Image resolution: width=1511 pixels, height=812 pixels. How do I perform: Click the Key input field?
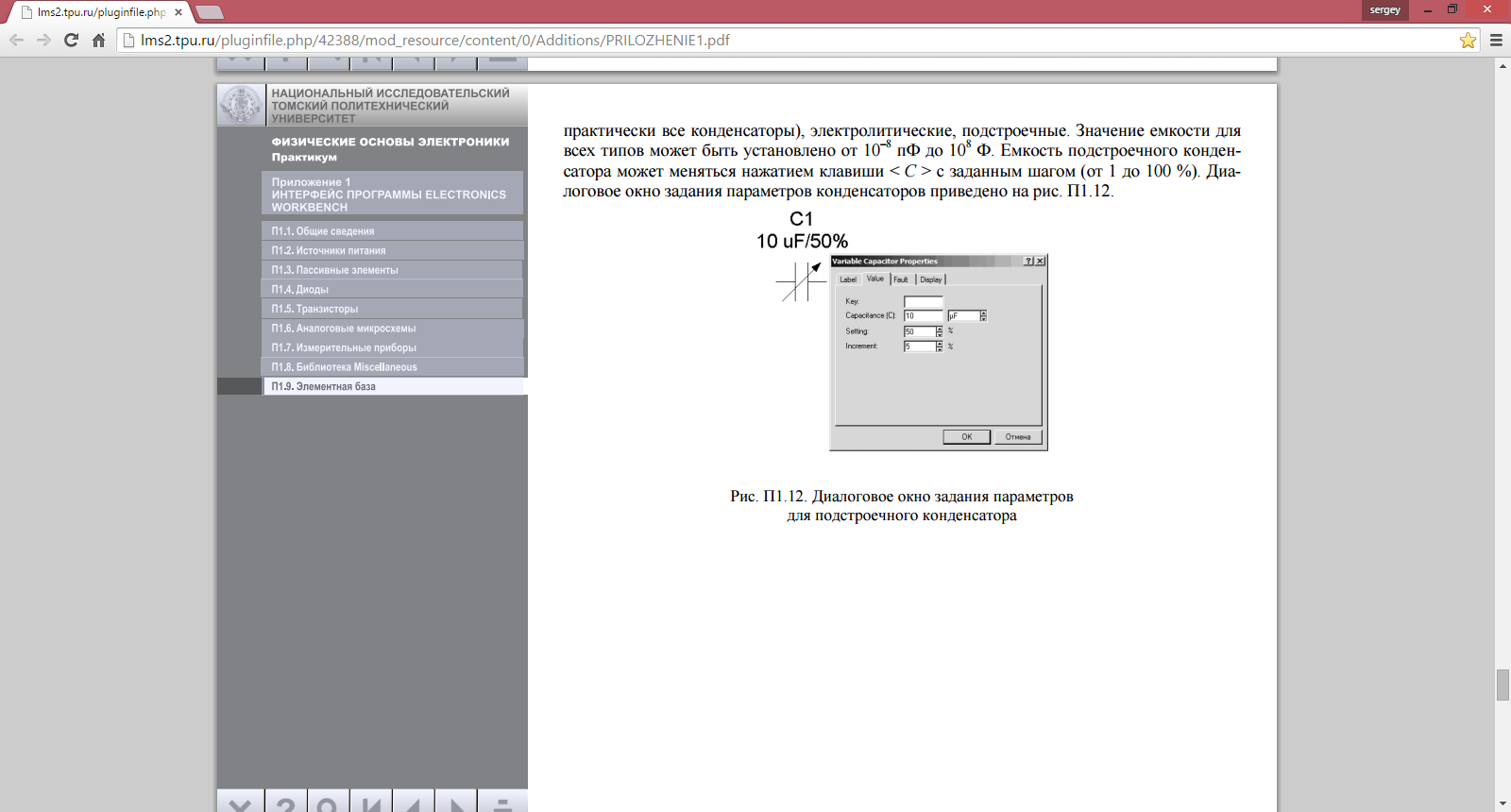923,302
